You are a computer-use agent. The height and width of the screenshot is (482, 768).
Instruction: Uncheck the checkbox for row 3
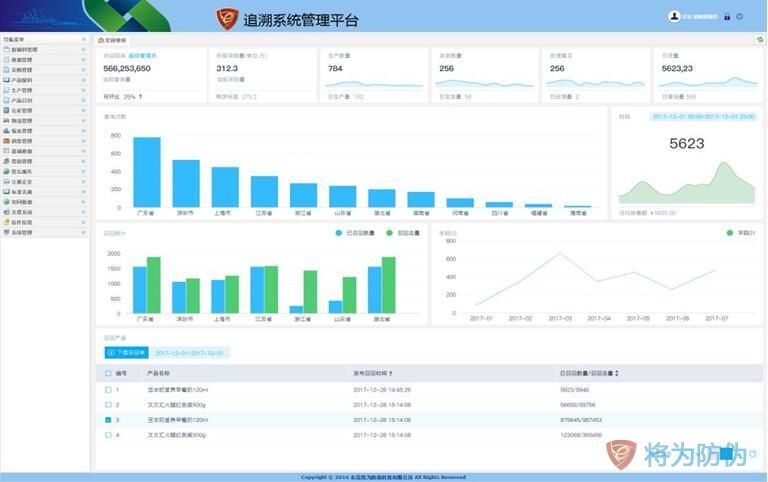tap(109, 421)
